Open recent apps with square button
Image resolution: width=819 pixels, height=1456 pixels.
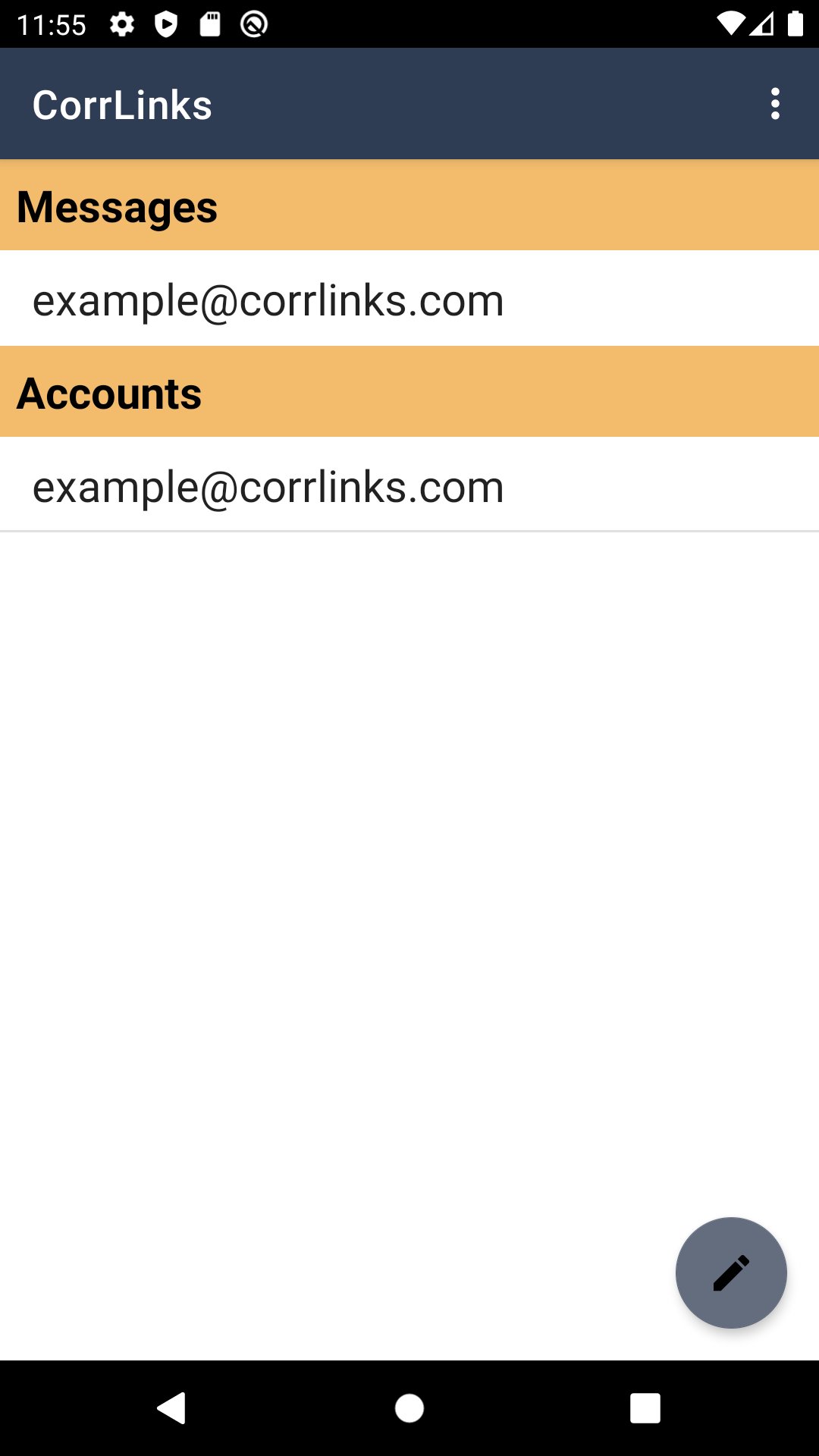tap(645, 1408)
